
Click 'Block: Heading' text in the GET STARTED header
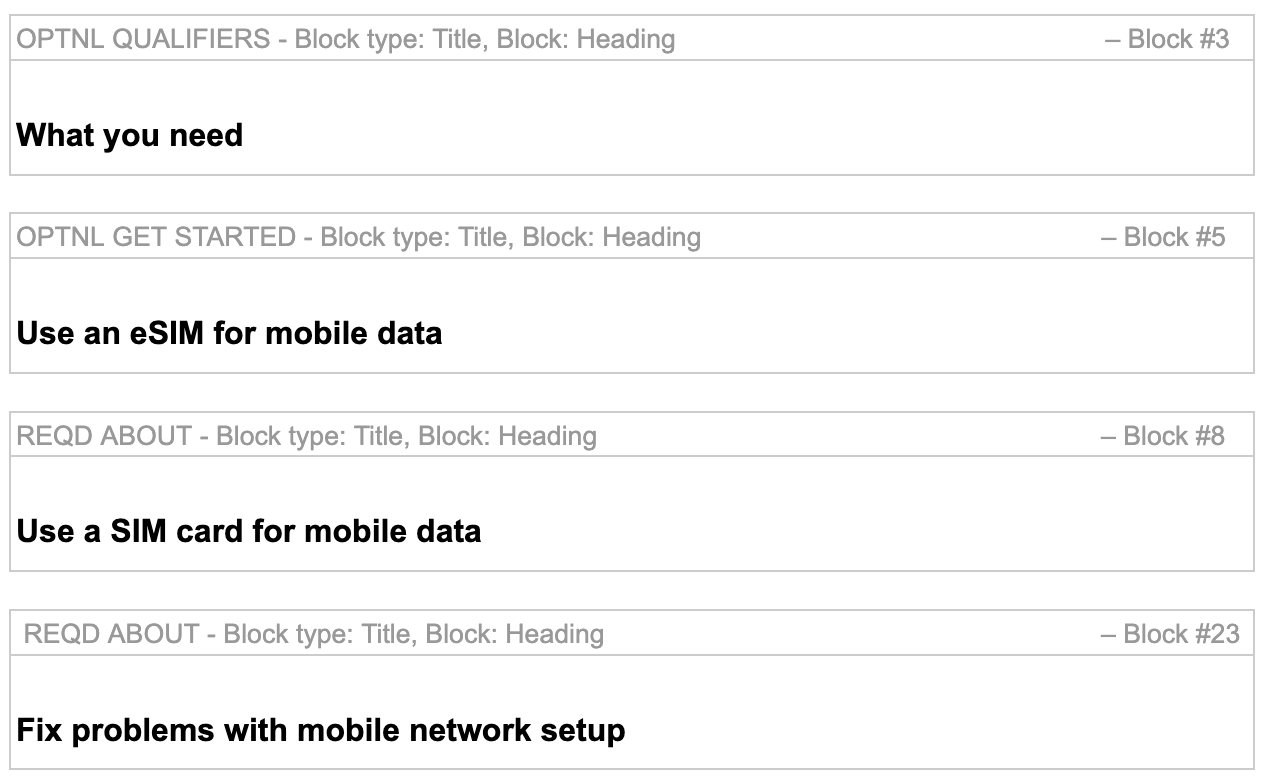click(x=612, y=237)
